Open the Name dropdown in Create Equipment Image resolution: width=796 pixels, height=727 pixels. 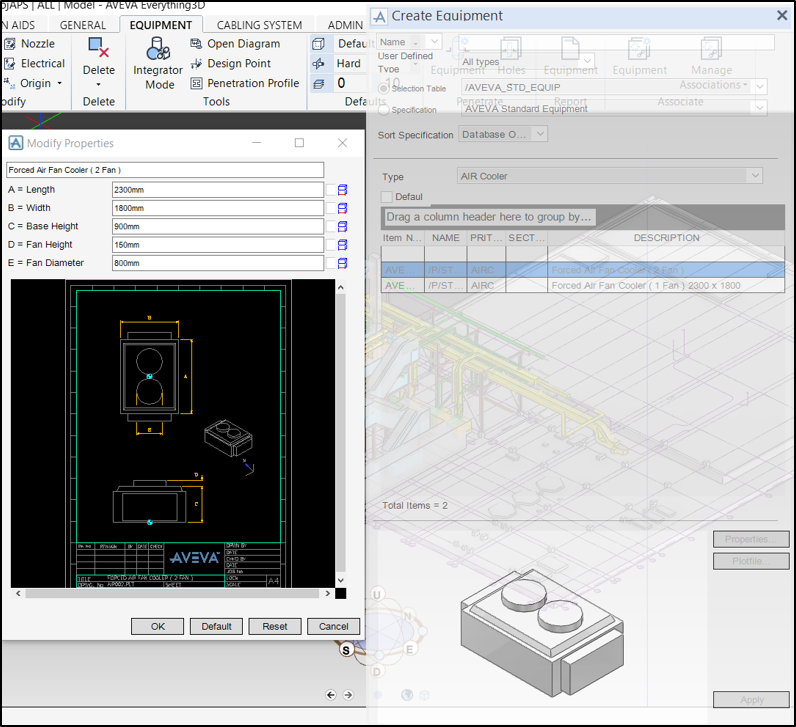[x=435, y=41]
